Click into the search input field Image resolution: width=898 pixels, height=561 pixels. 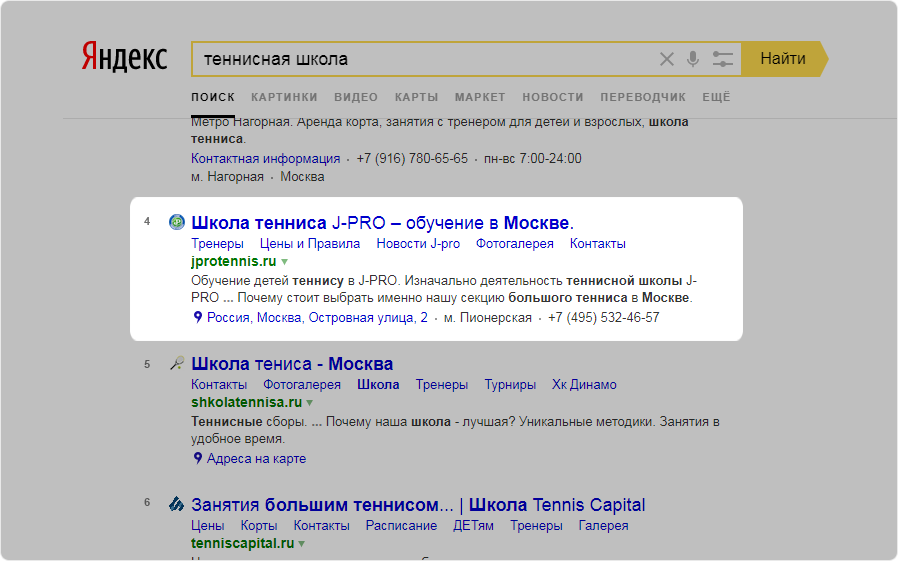[x=420, y=59]
